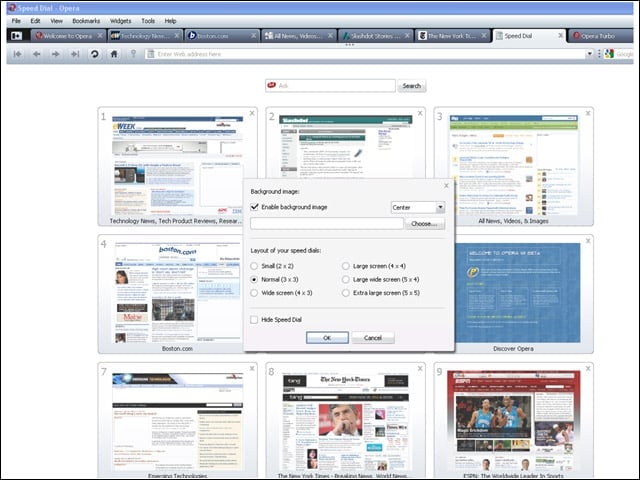Open the eWeek speed dial thumbnail
Screen dimensions: 640x480
point(177,166)
